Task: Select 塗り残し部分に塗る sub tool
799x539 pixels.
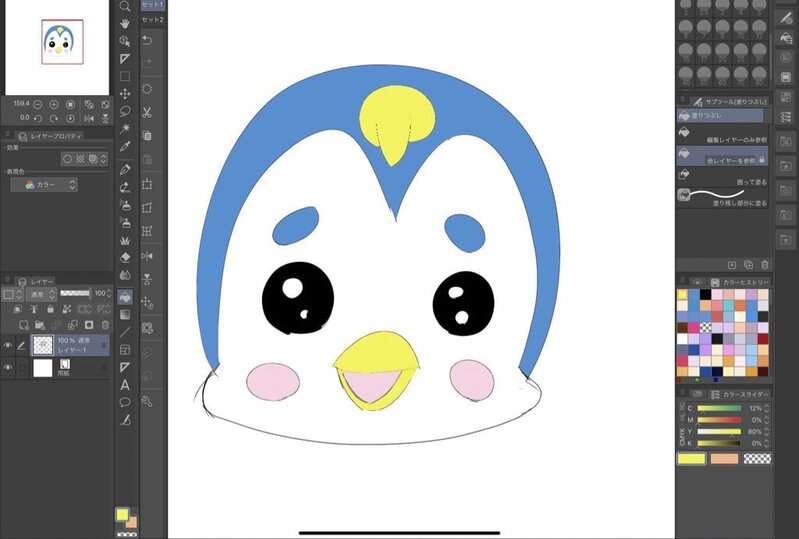Action: coord(723,198)
